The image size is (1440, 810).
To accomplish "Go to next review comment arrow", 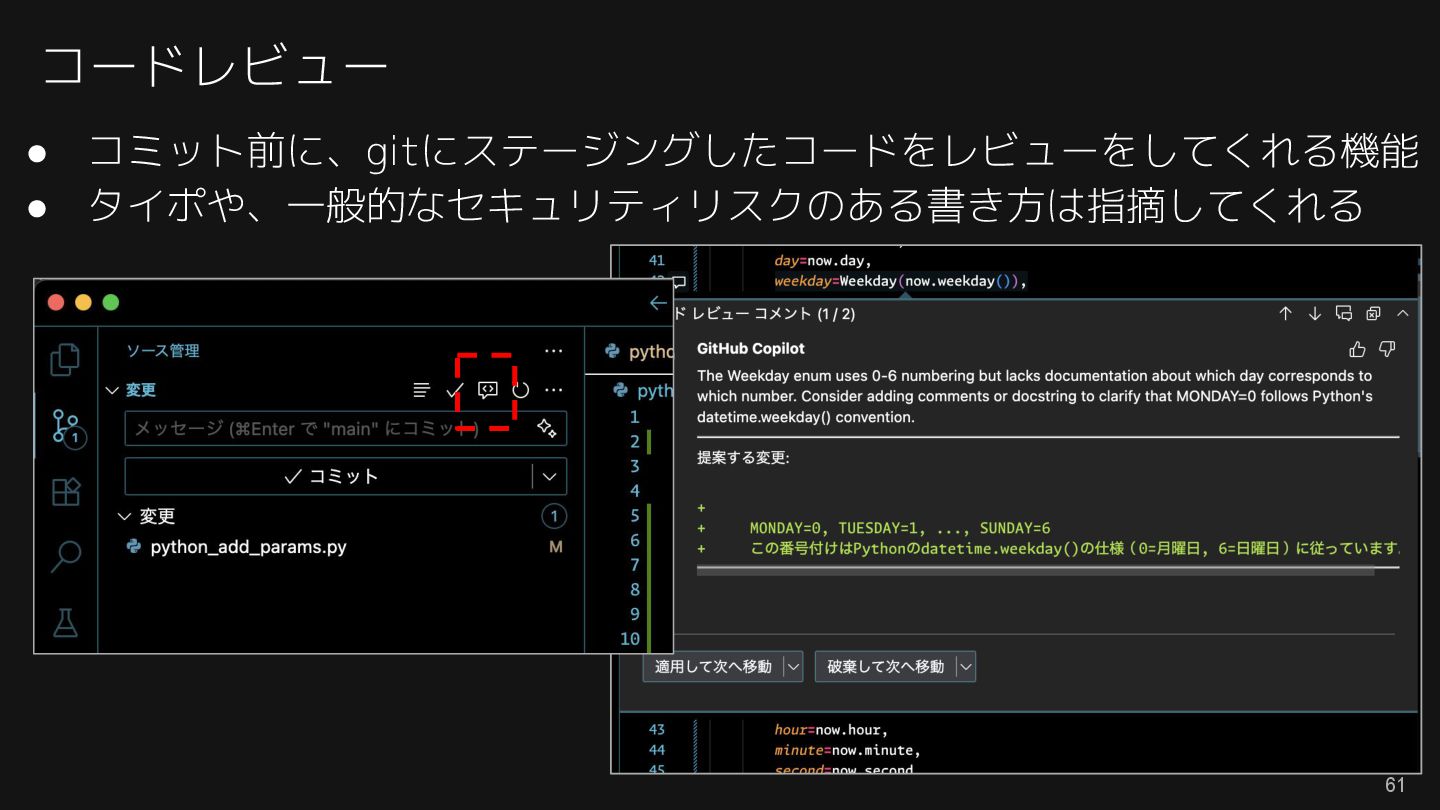I will 1315,313.
